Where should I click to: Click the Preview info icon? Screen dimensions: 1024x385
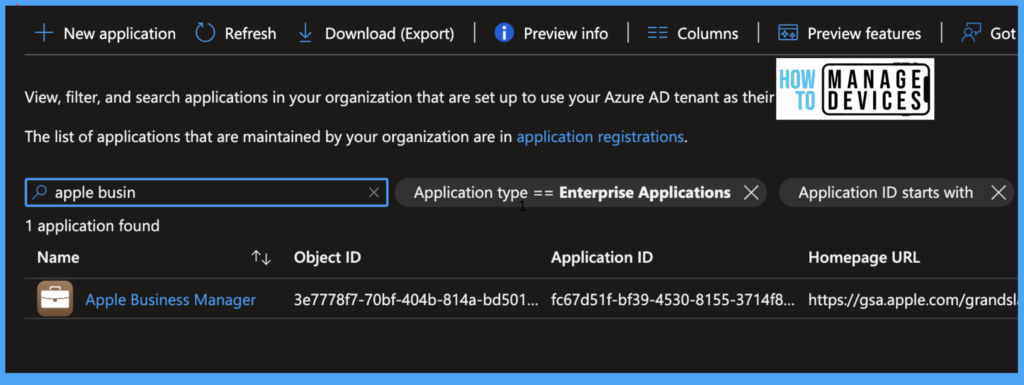click(x=504, y=33)
